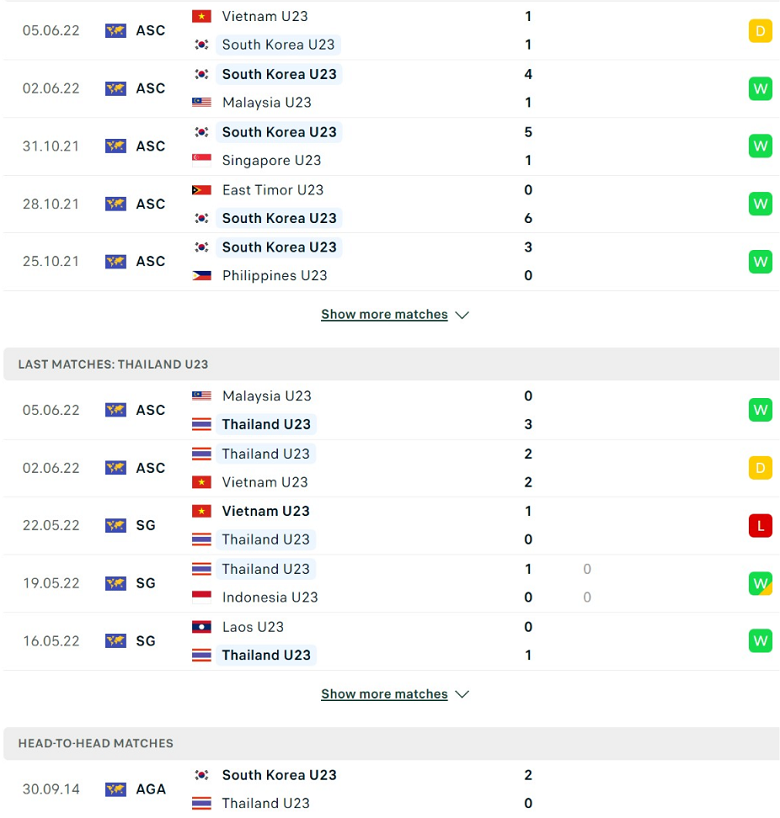Select the highlighted Thailand U23 name at 16.05.22
780x818 pixels.
[x=266, y=655]
